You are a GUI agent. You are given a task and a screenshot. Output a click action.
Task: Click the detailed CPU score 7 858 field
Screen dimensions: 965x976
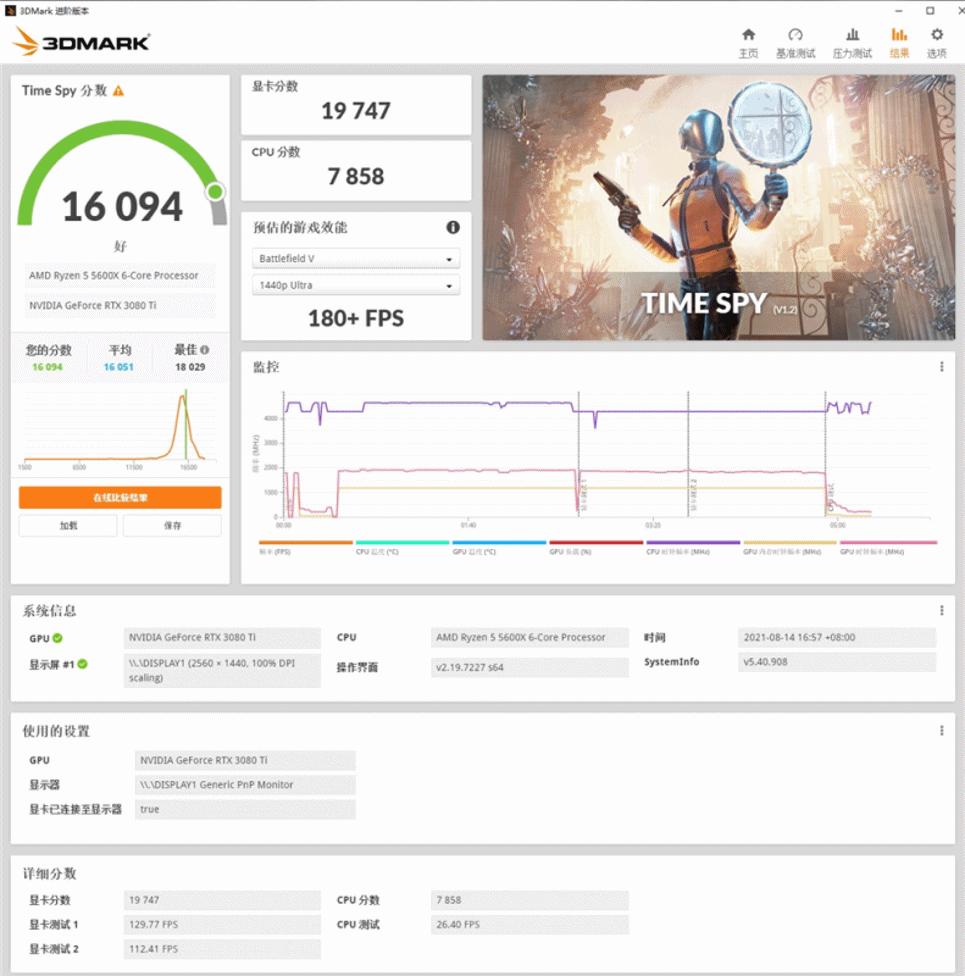pyautogui.click(x=529, y=900)
